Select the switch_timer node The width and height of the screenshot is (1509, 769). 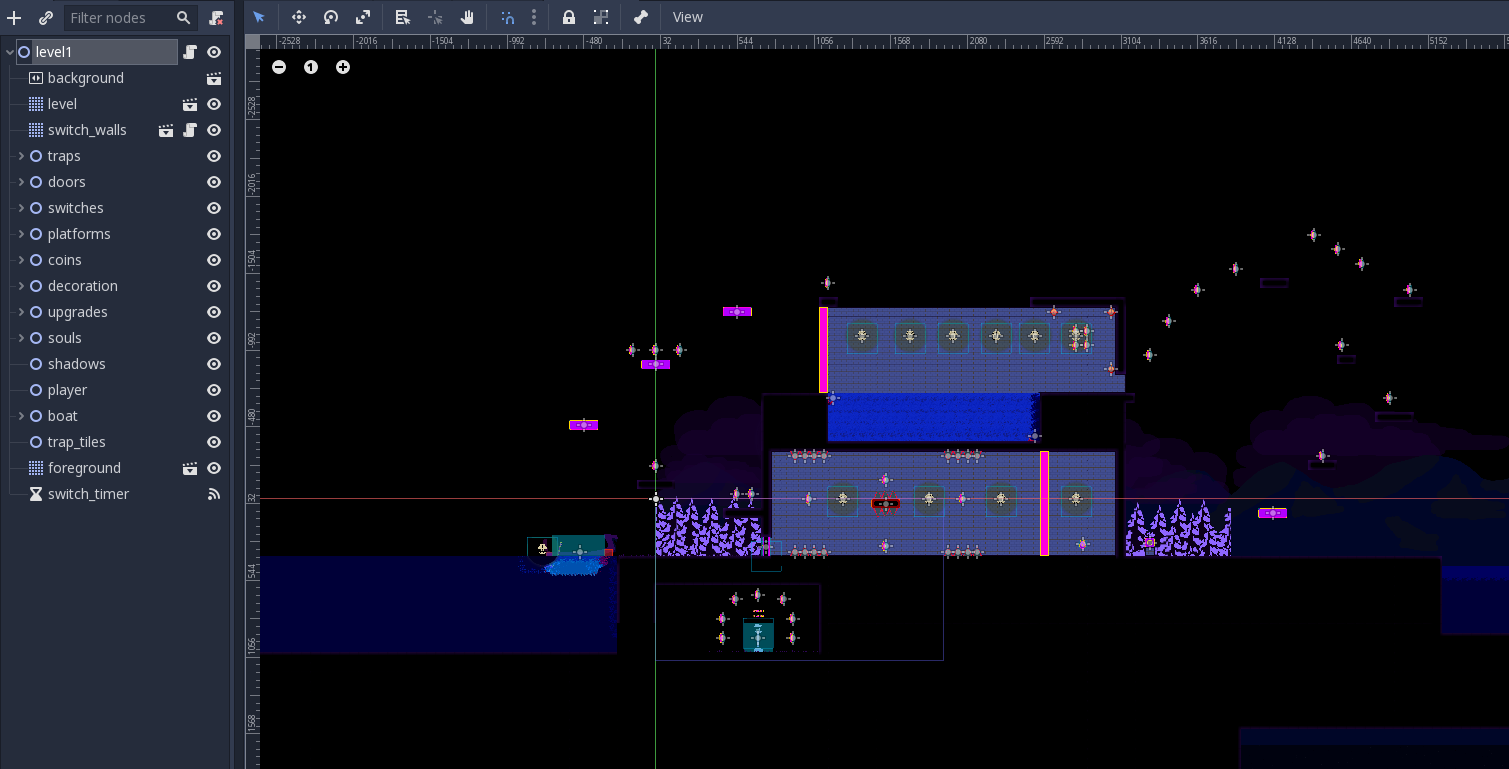(88, 494)
